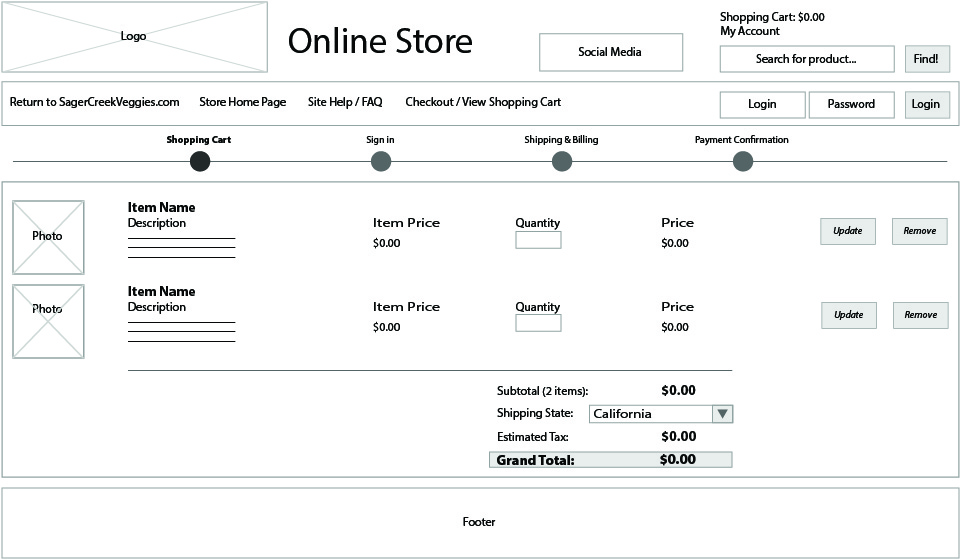Click the Login submit button

click(926, 104)
